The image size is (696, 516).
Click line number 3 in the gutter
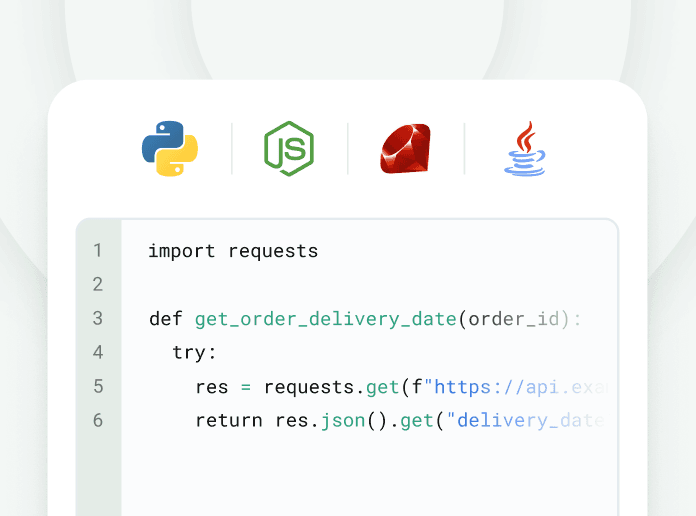98,319
